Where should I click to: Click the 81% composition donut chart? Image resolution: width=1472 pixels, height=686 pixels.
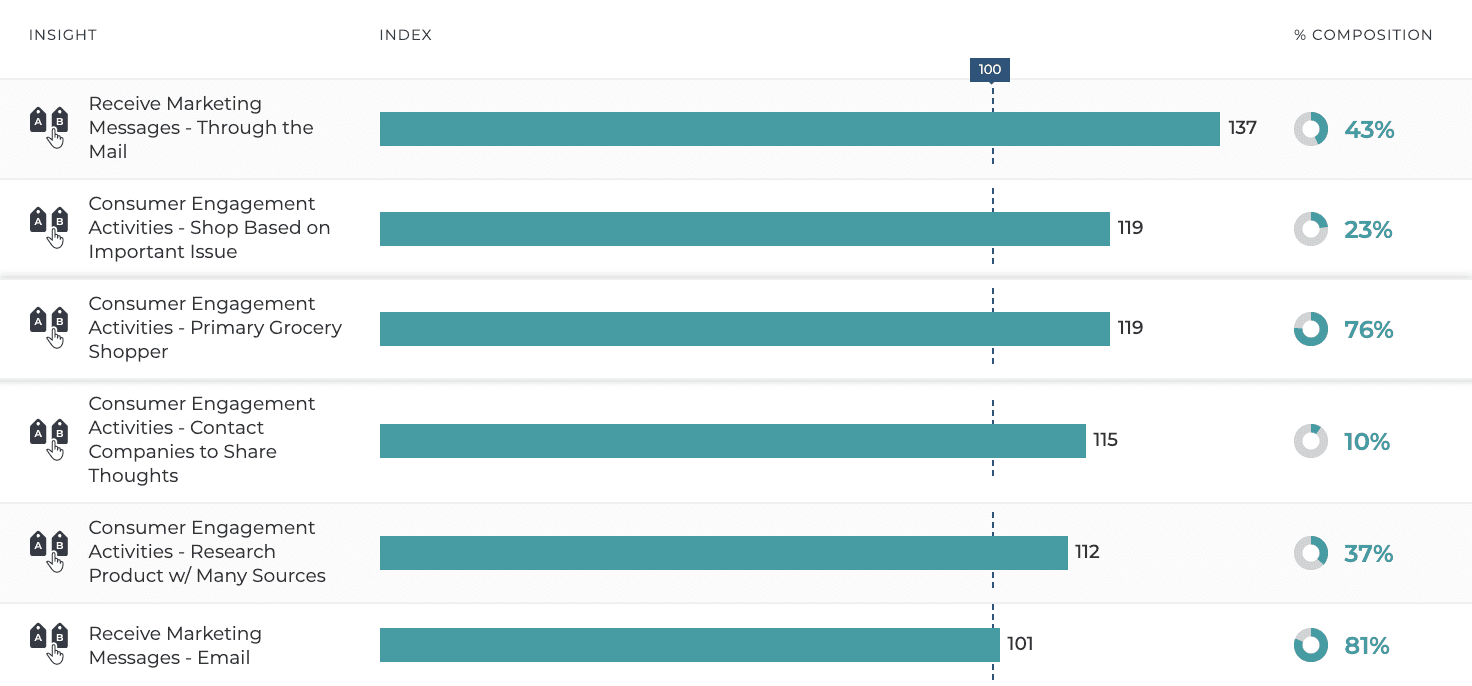click(1311, 645)
